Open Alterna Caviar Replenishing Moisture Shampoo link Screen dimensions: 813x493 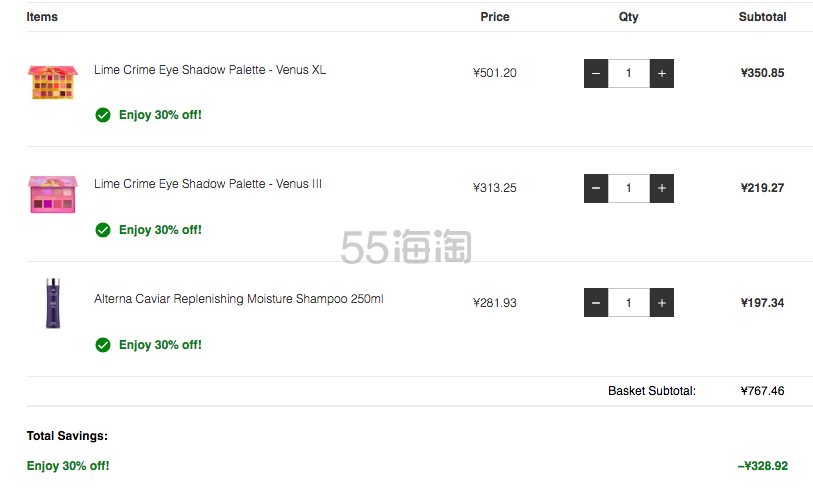tap(239, 299)
